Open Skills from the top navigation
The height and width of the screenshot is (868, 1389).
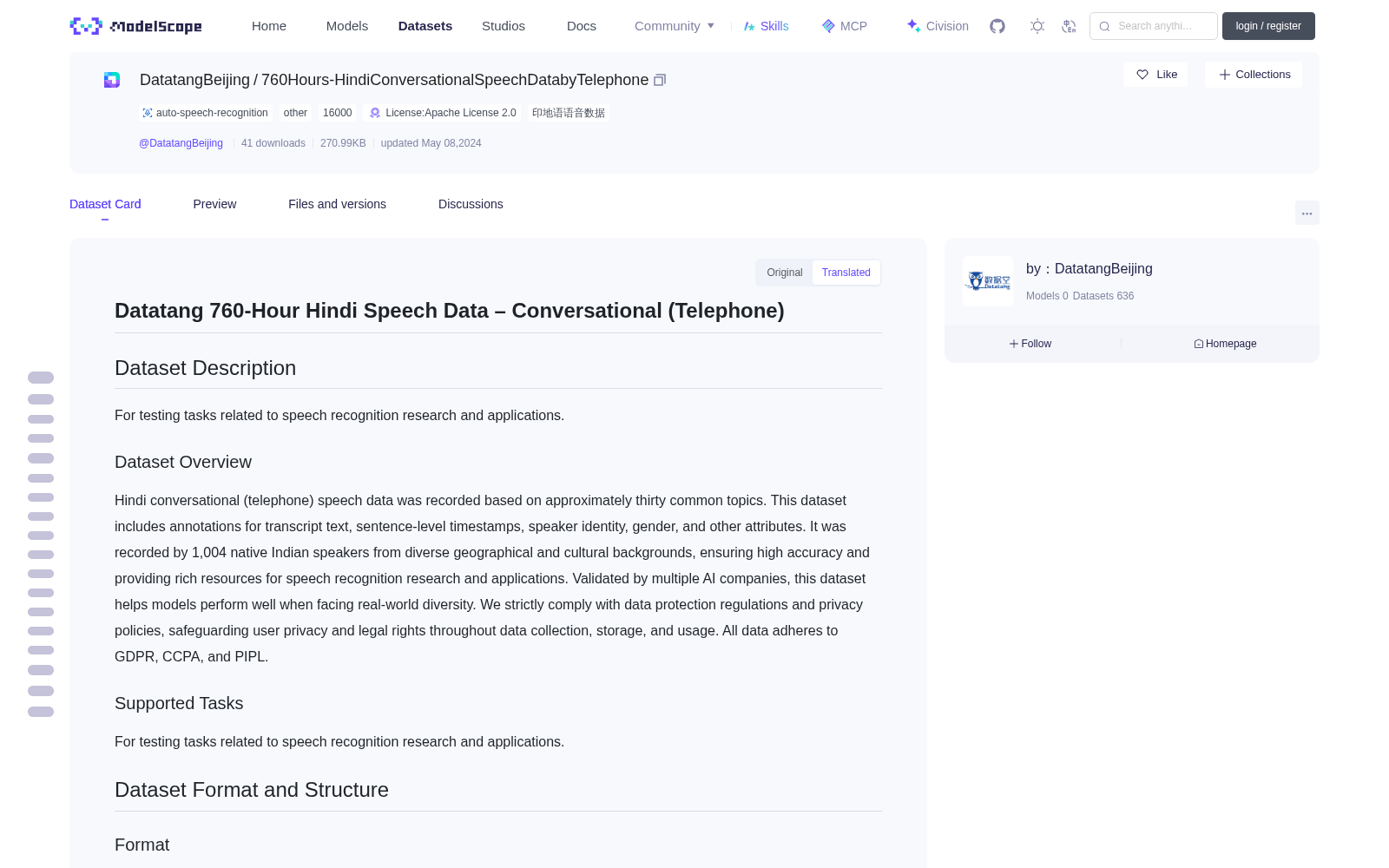pyautogui.click(x=766, y=26)
